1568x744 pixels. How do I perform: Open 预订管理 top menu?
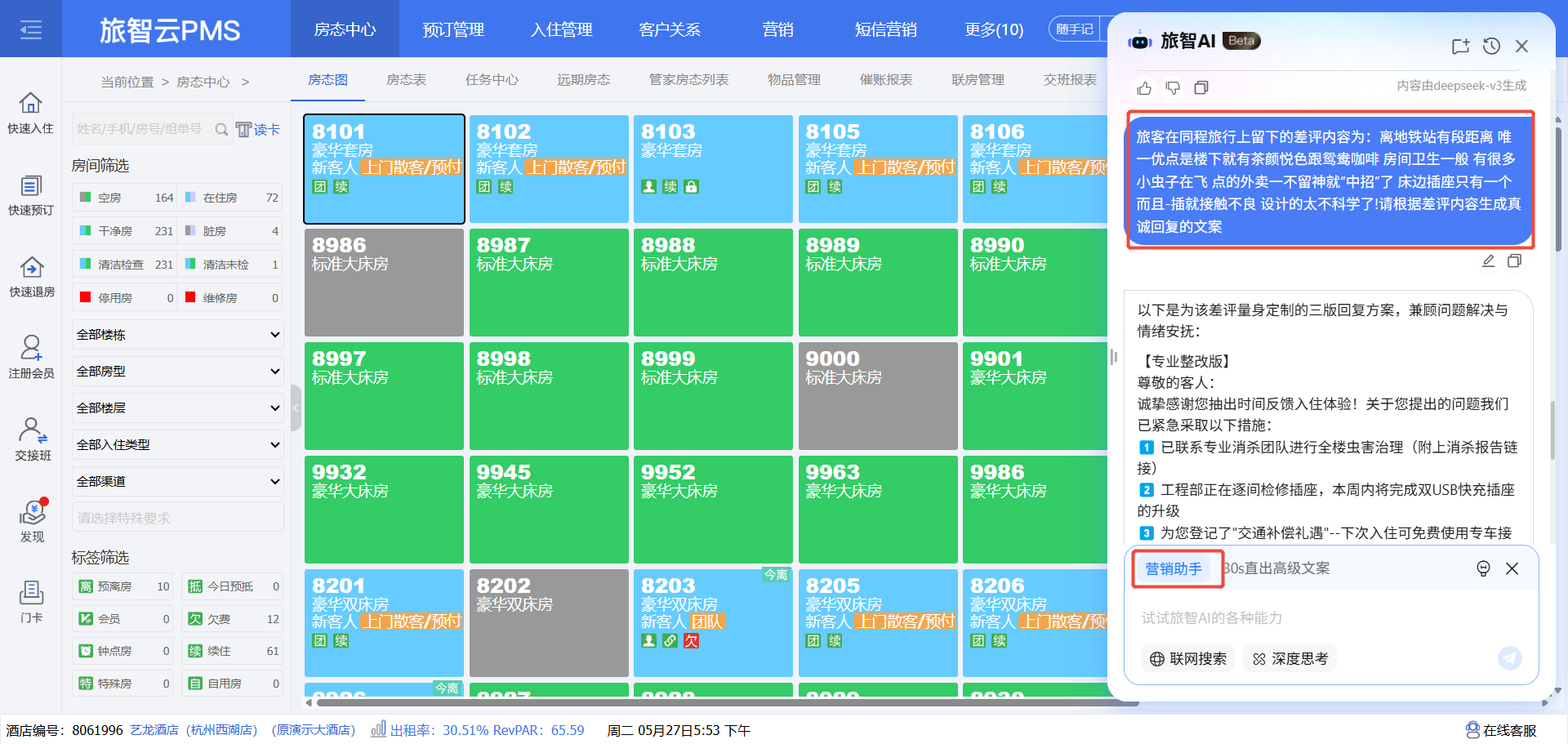(x=453, y=29)
